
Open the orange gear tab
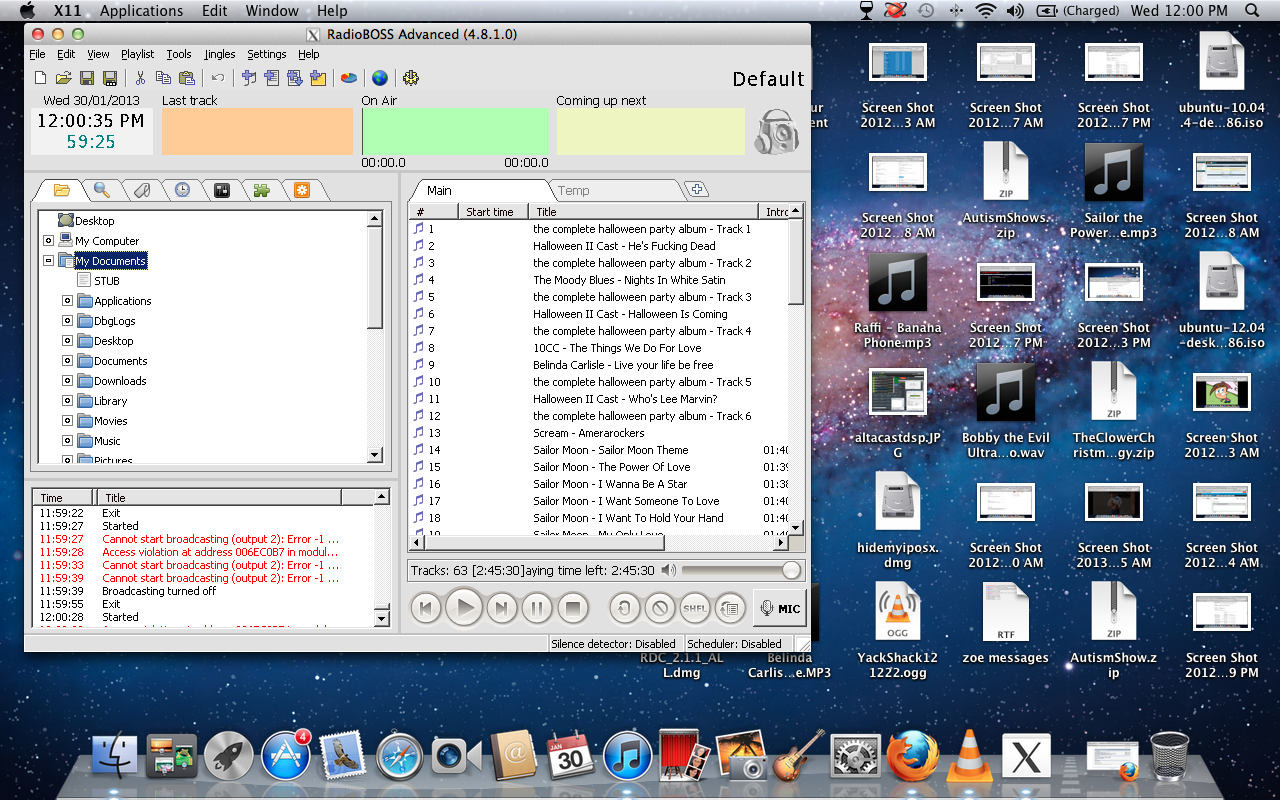pos(301,190)
